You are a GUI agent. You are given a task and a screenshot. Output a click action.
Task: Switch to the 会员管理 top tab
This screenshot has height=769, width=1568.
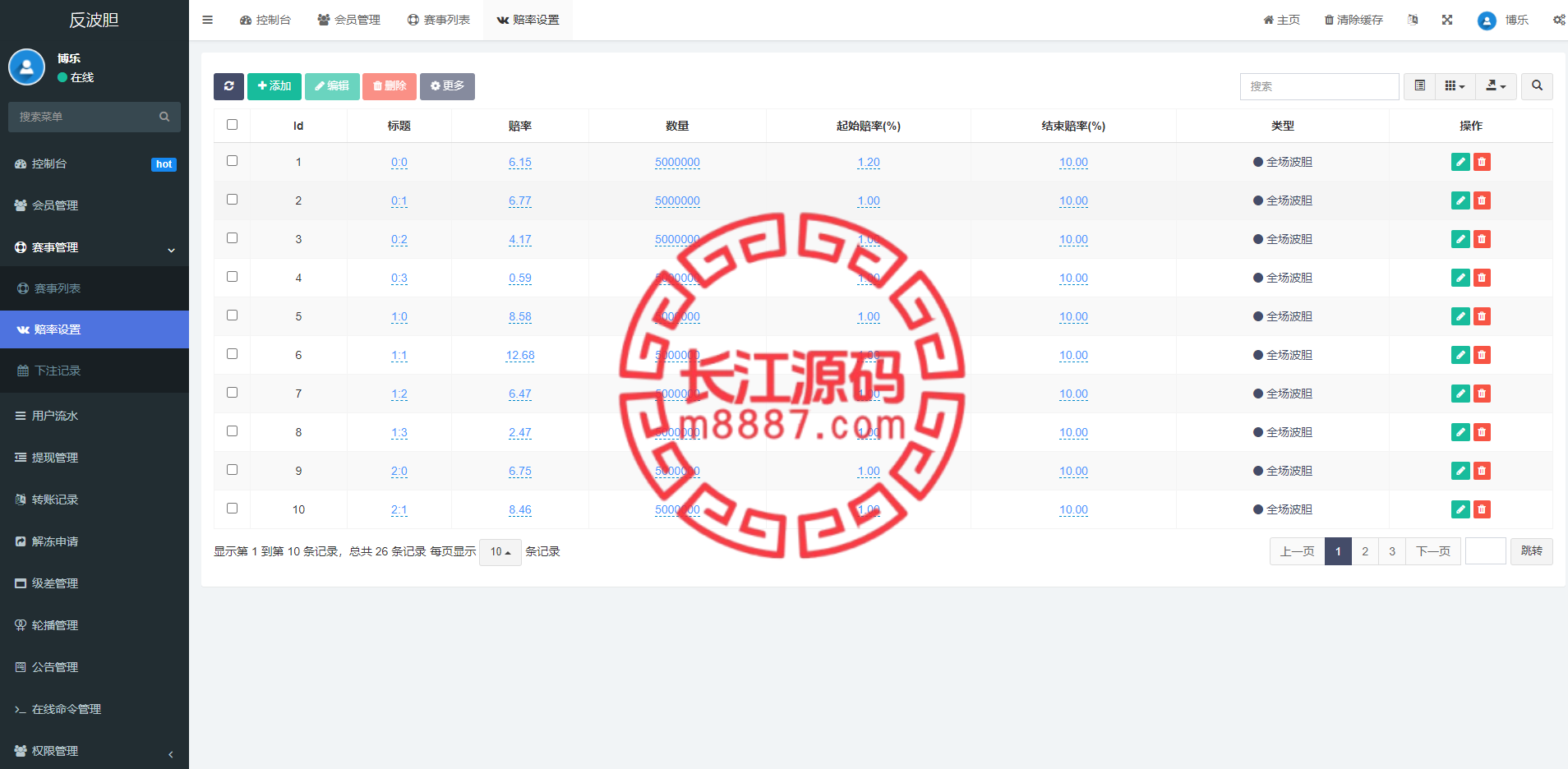click(x=348, y=20)
